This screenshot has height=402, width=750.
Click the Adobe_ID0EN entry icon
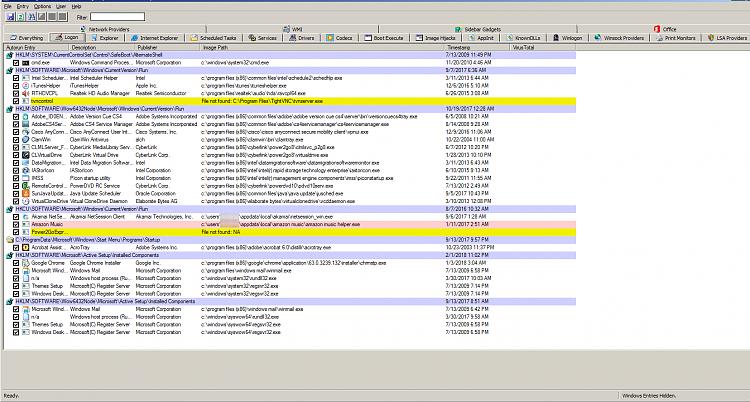click(x=25, y=116)
